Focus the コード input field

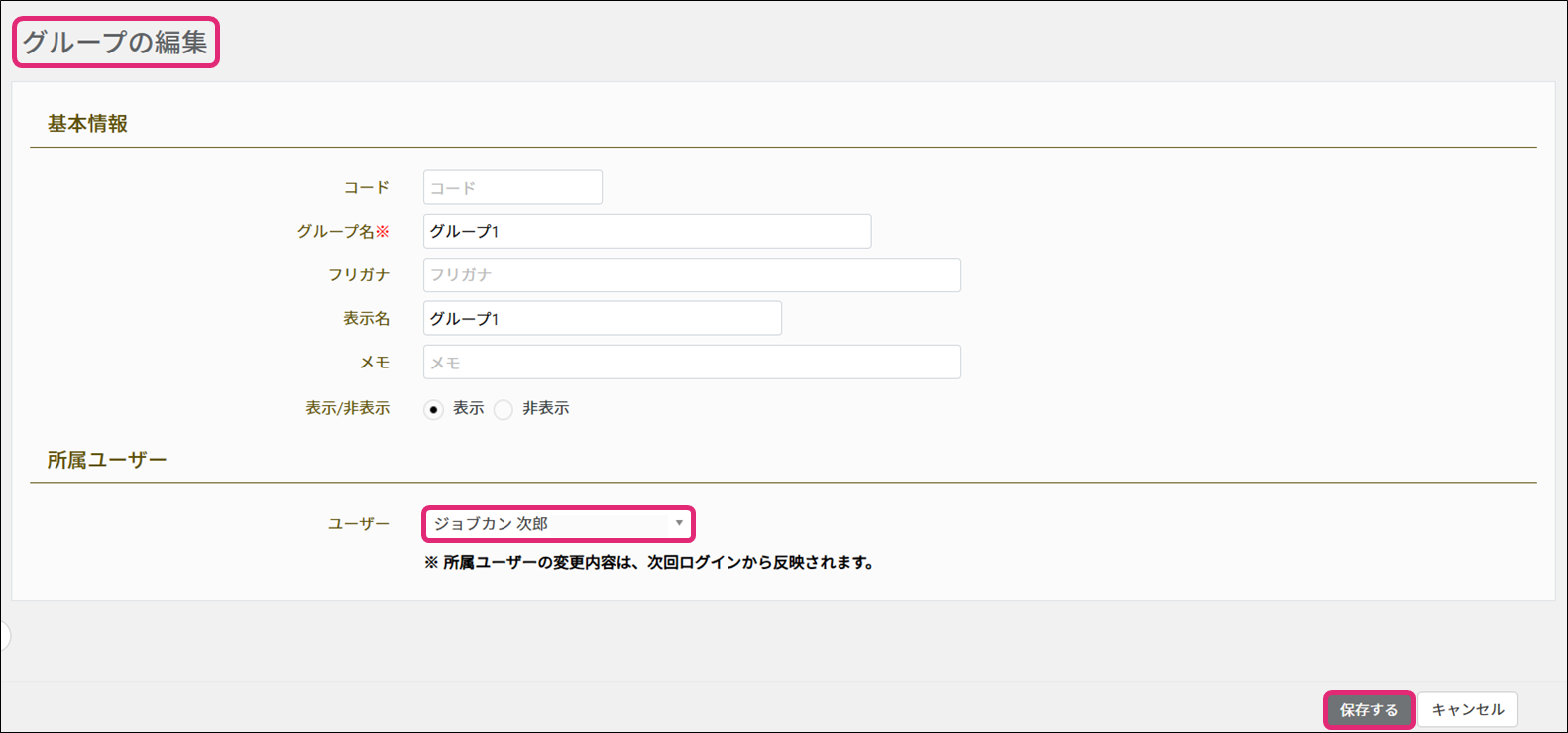[512, 187]
